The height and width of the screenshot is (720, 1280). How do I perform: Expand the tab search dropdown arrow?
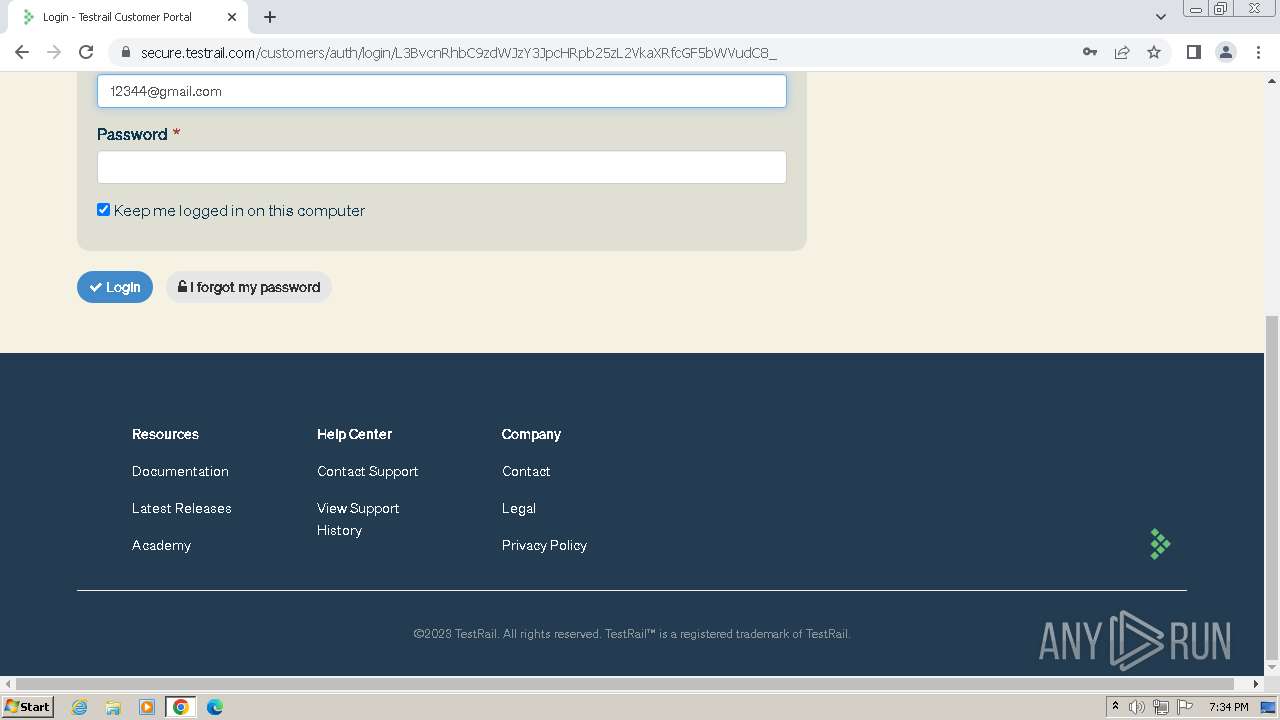(x=1160, y=17)
